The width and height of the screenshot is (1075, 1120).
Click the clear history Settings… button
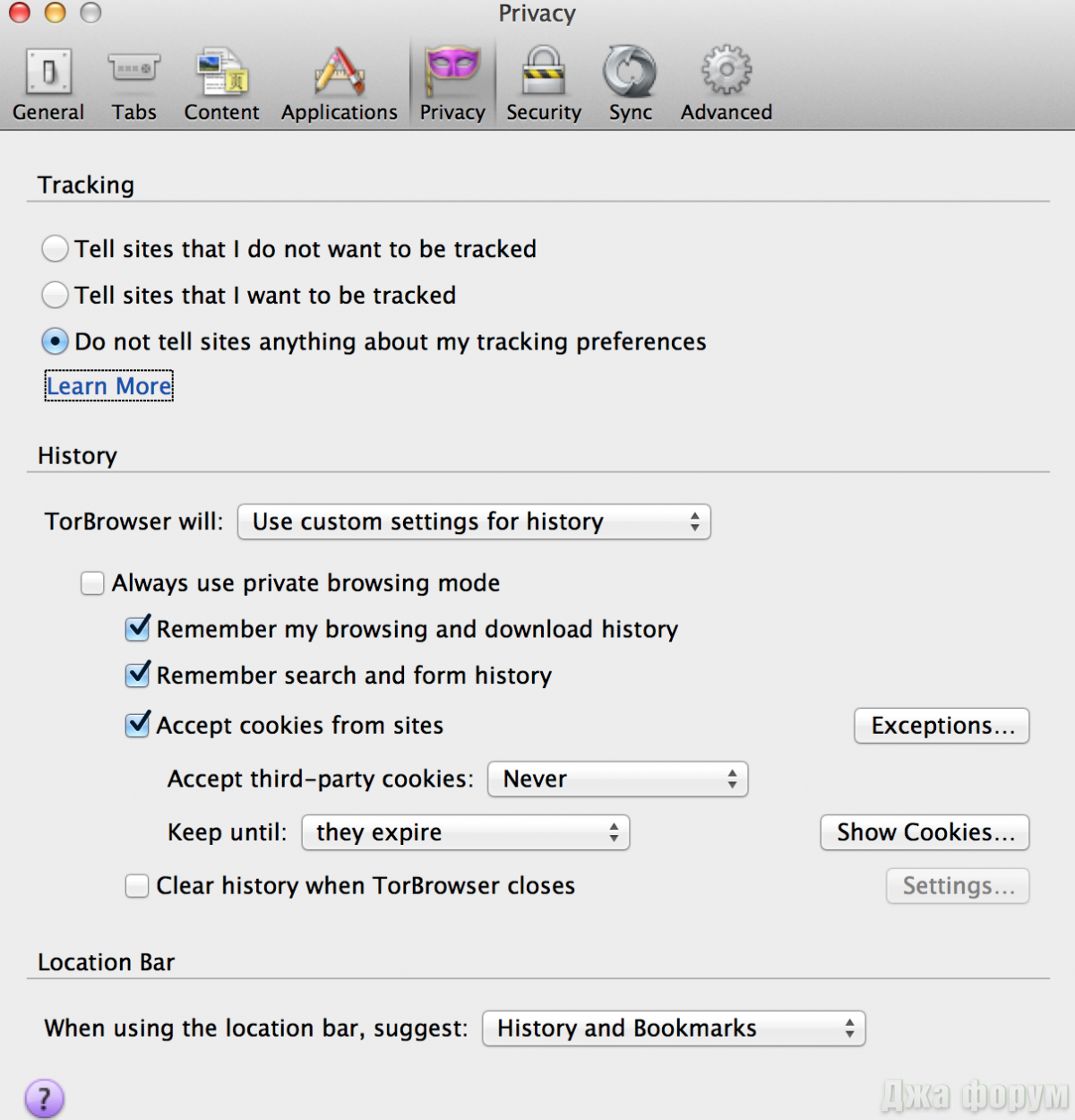tap(958, 886)
